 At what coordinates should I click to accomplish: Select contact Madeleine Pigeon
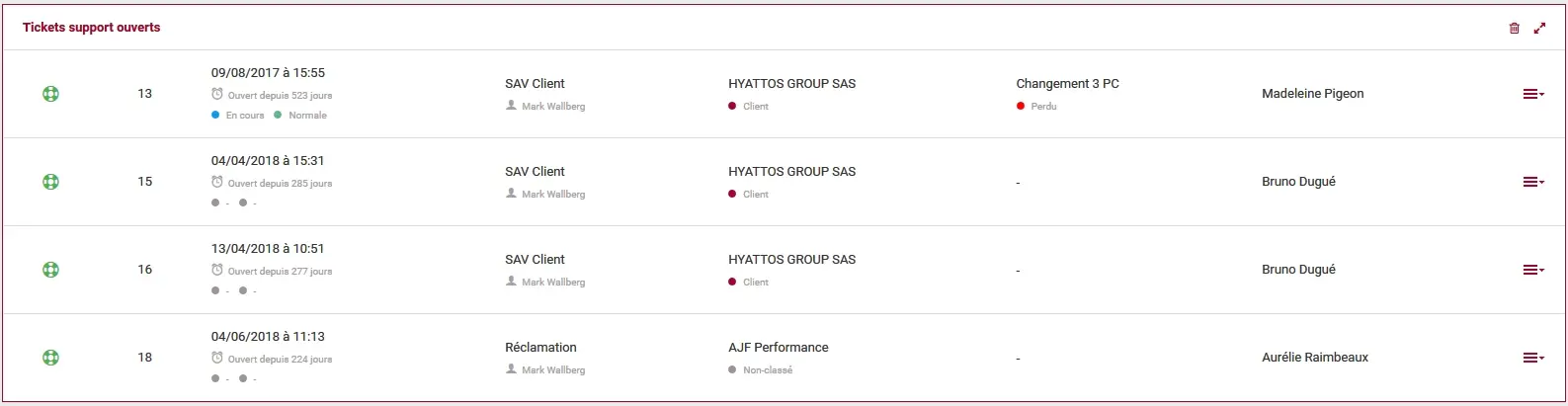pos(1312,94)
